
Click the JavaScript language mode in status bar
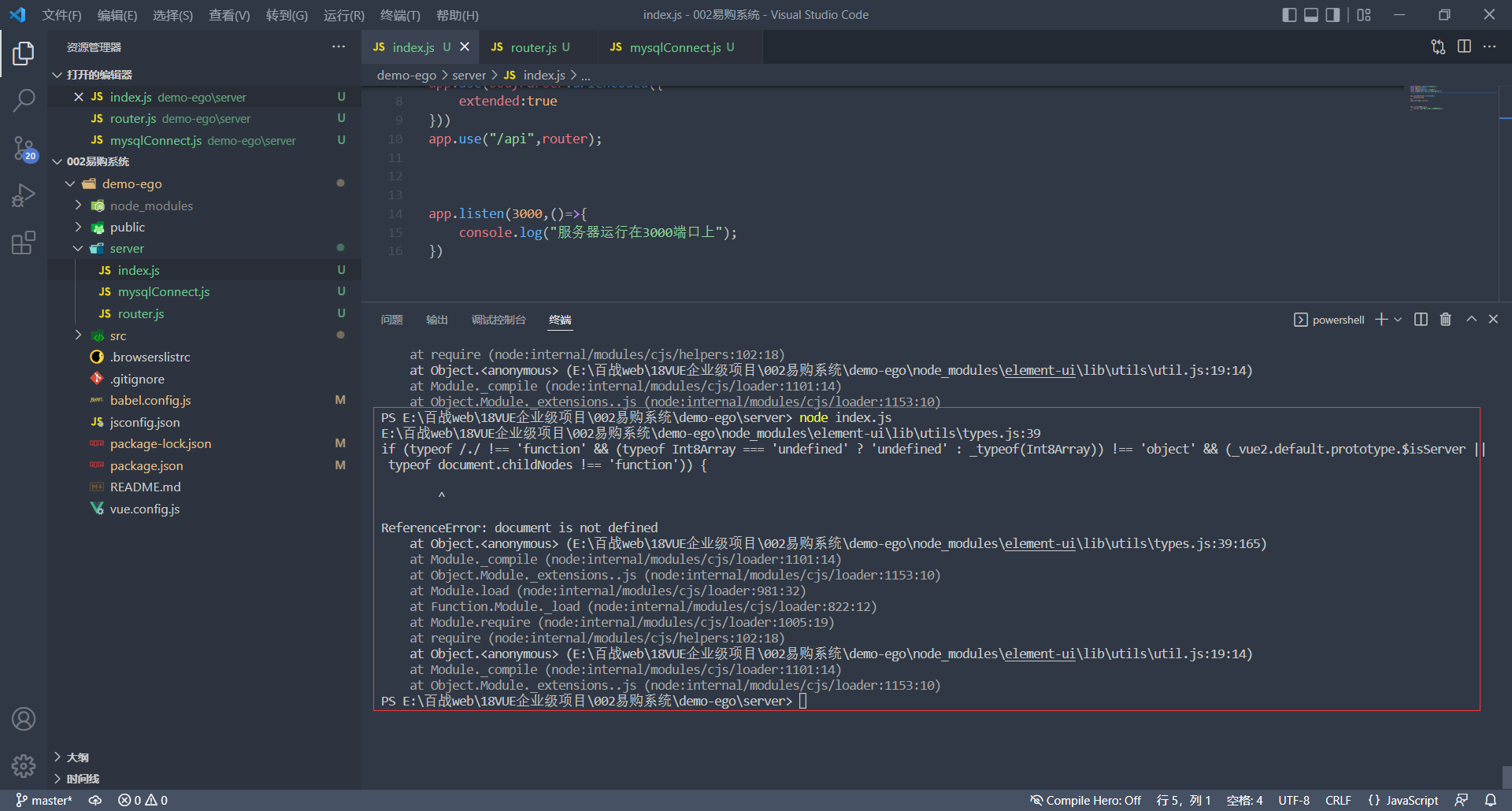point(1403,800)
